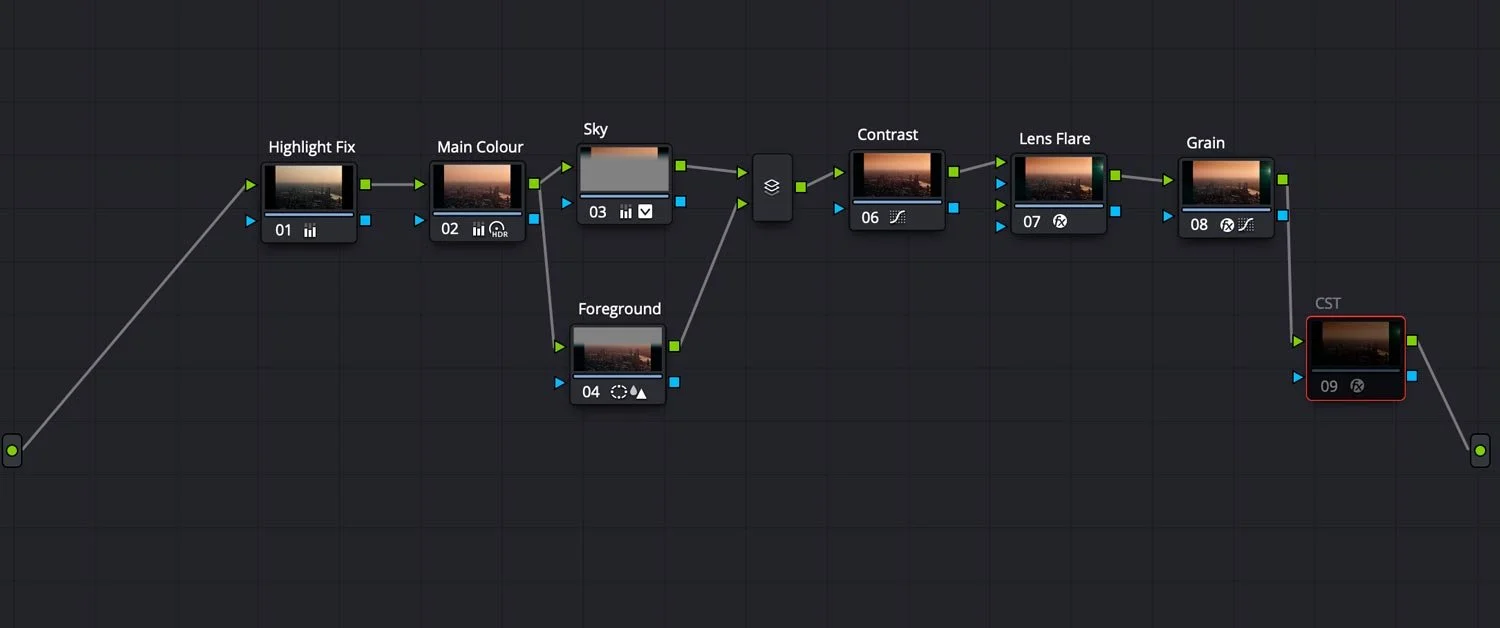
Task: Select the Contrast node thumbnail
Action: coord(897,174)
